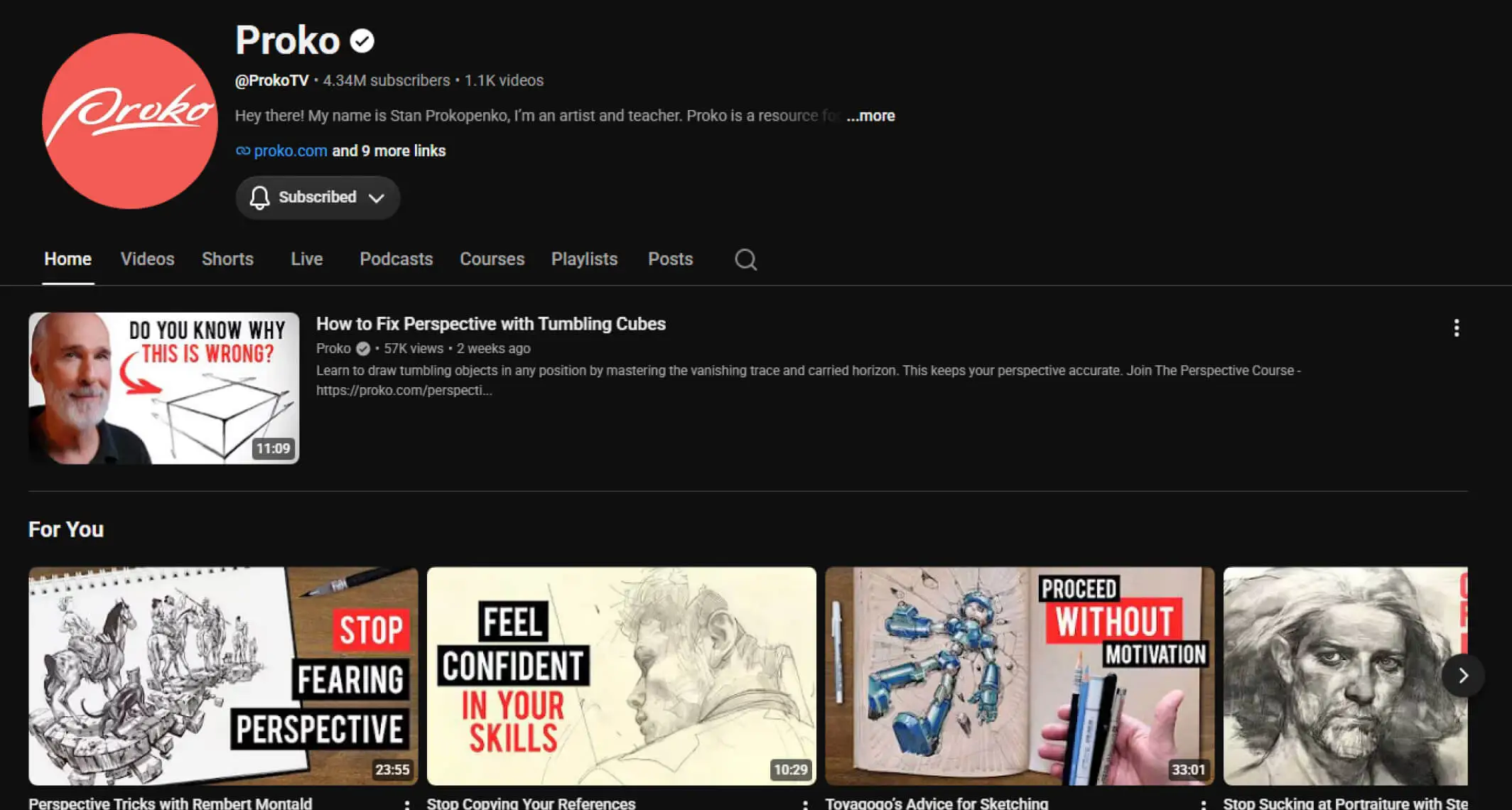The image size is (1512, 810).
Task: Click the link icon beside proko.com
Action: click(x=243, y=151)
